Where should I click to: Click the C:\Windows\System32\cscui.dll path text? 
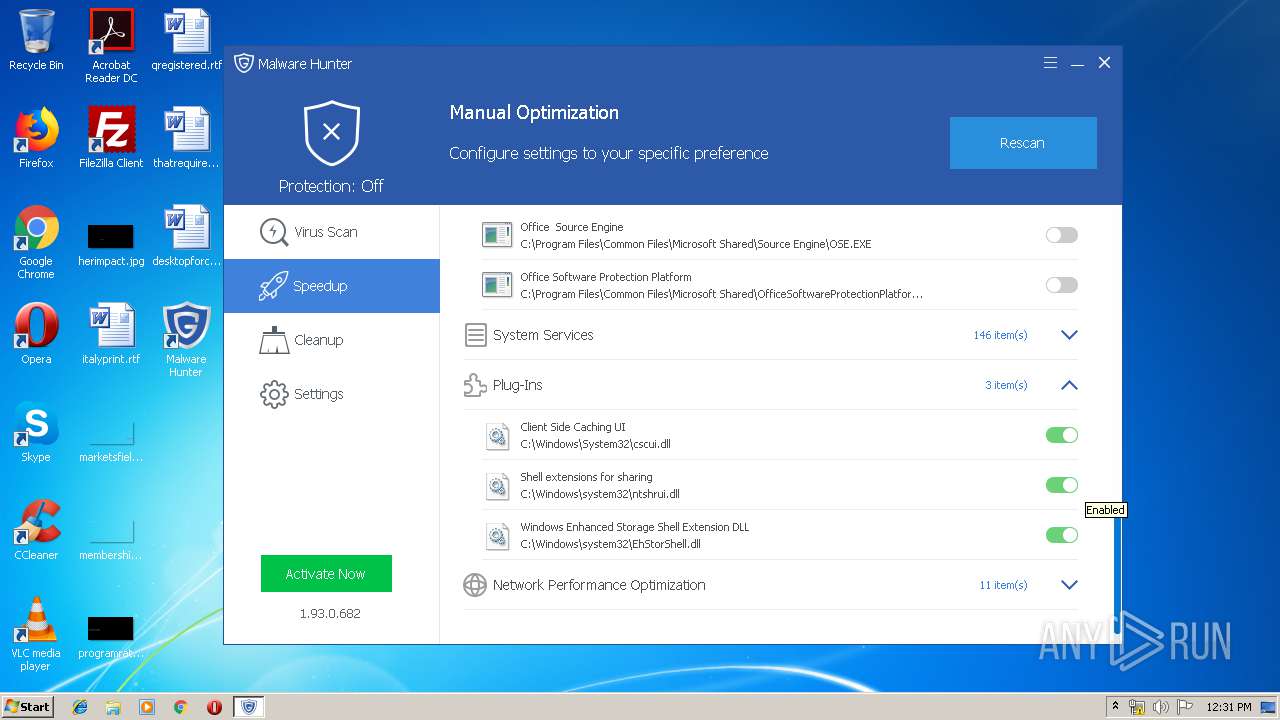tap(595, 444)
